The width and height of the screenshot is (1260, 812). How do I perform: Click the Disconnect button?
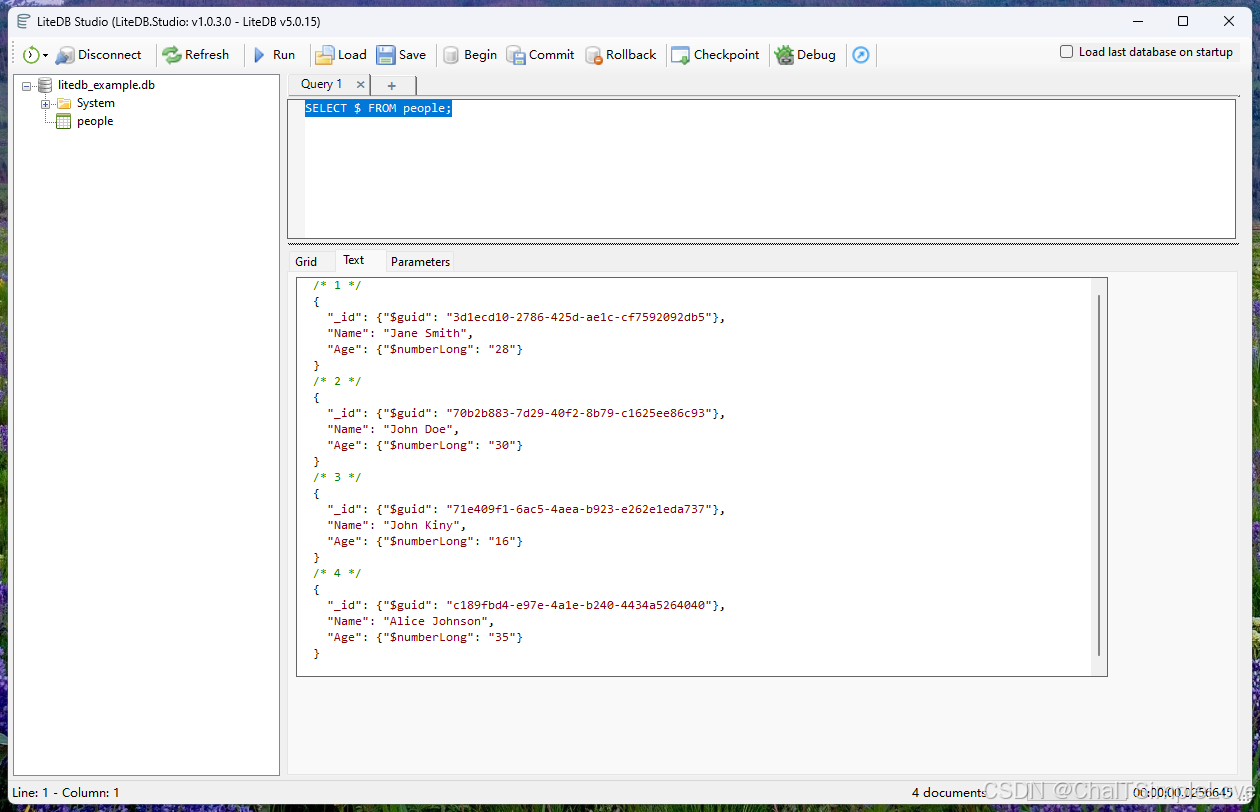click(99, 55)
